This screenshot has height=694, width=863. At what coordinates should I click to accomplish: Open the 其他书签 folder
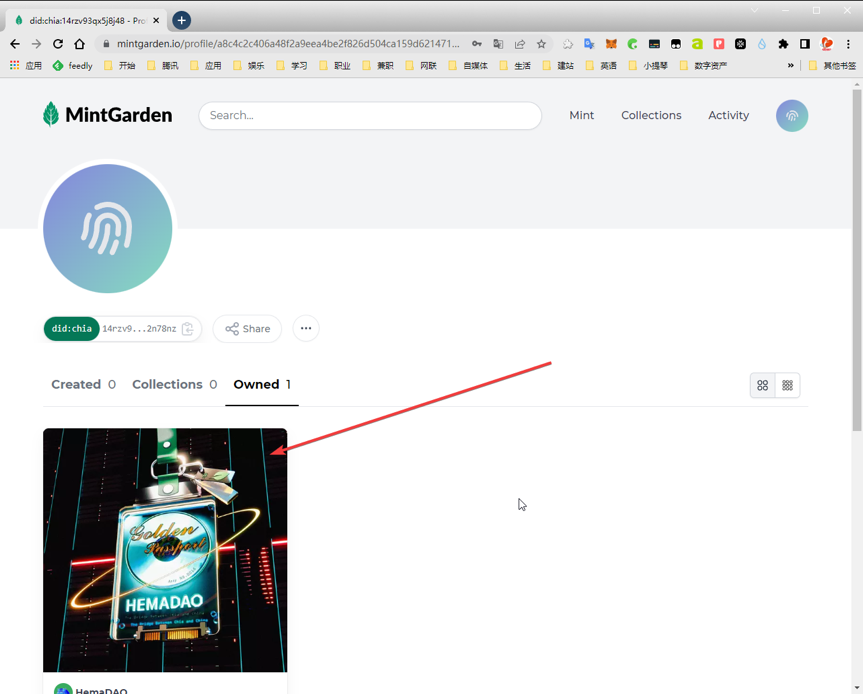(832, 65)
